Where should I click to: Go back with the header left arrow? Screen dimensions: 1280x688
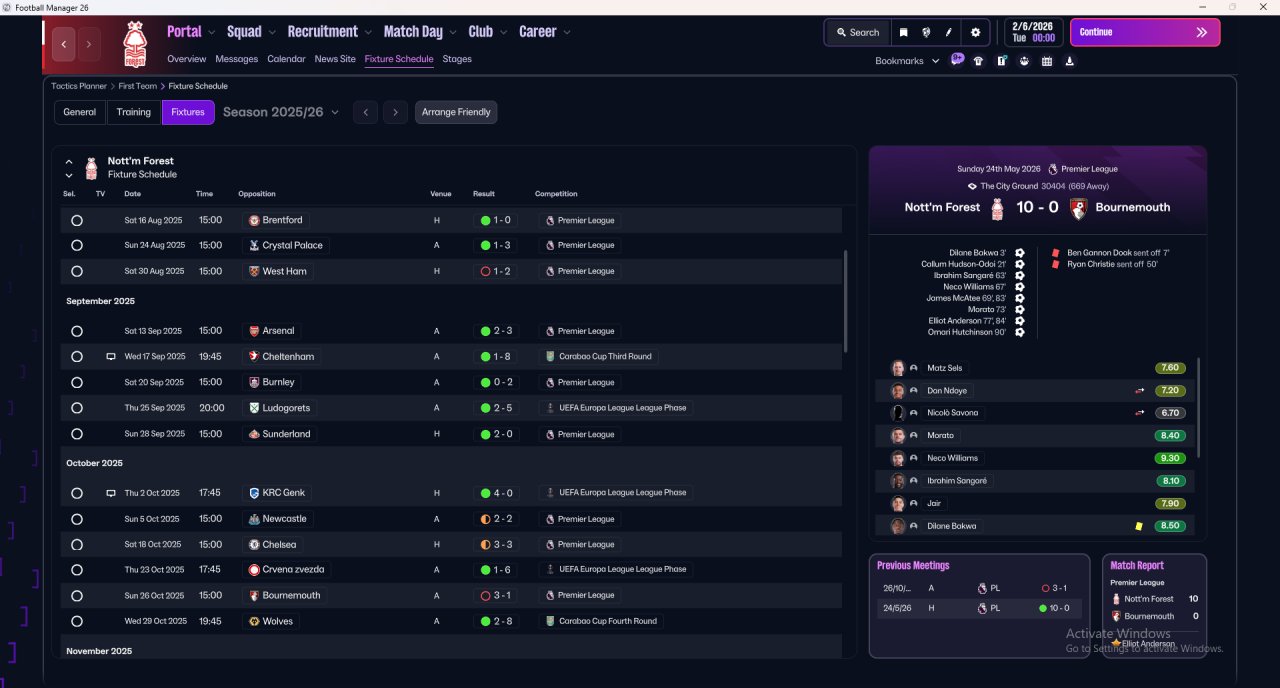point(64,44)
